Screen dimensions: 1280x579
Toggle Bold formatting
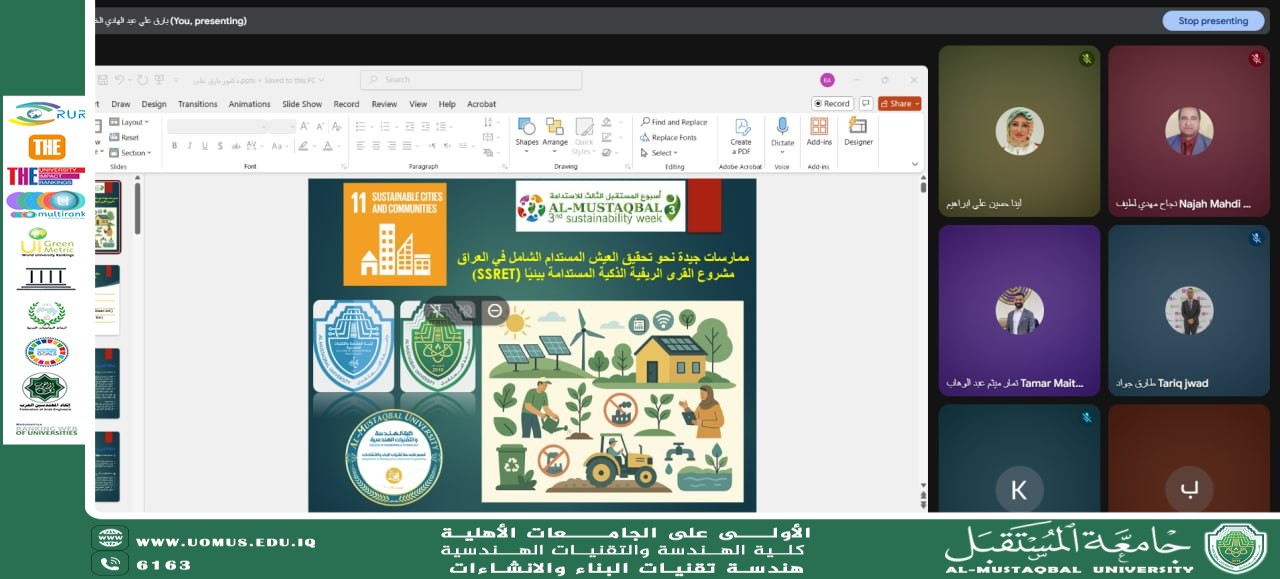174,145
